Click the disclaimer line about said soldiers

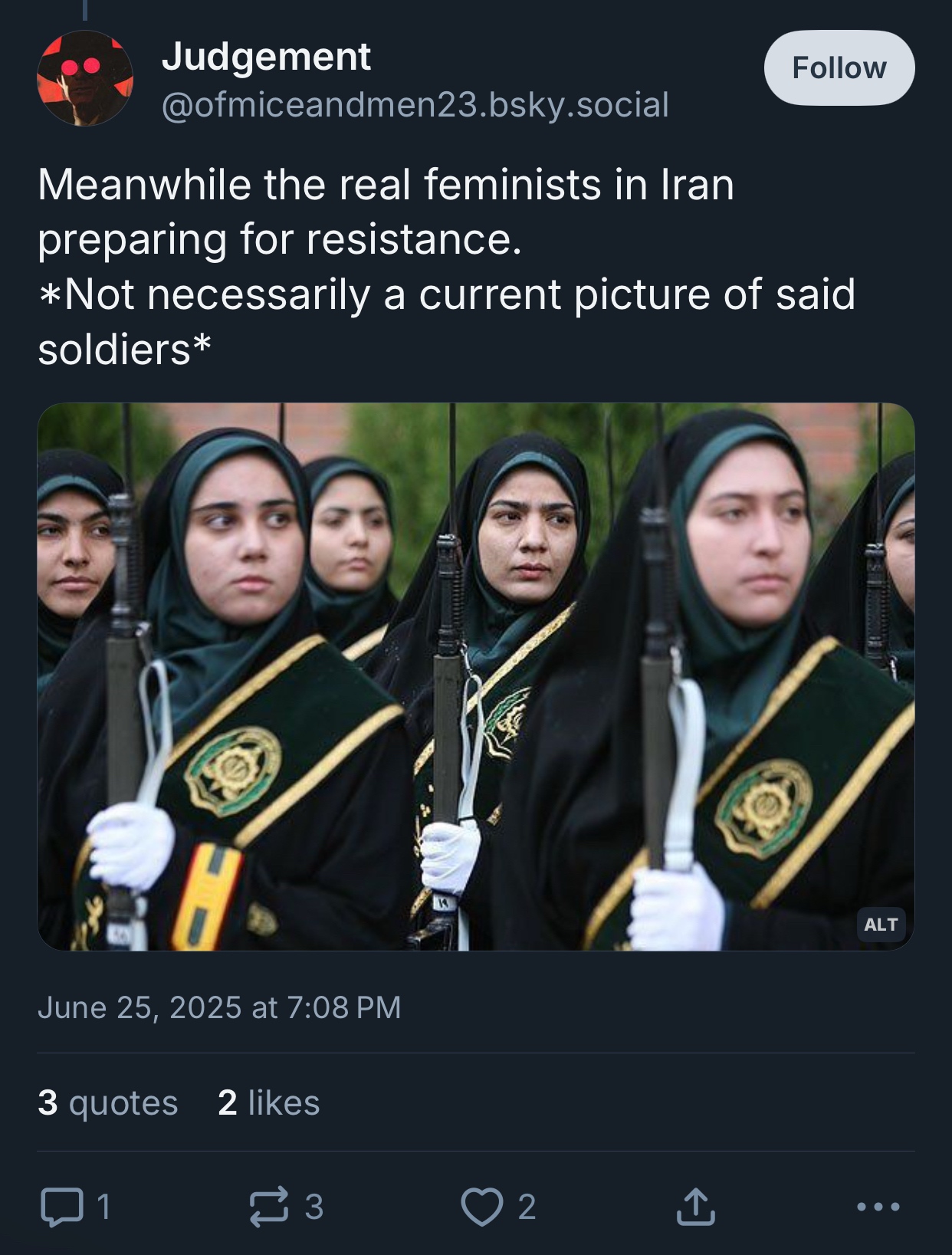(x=446, y=321)
